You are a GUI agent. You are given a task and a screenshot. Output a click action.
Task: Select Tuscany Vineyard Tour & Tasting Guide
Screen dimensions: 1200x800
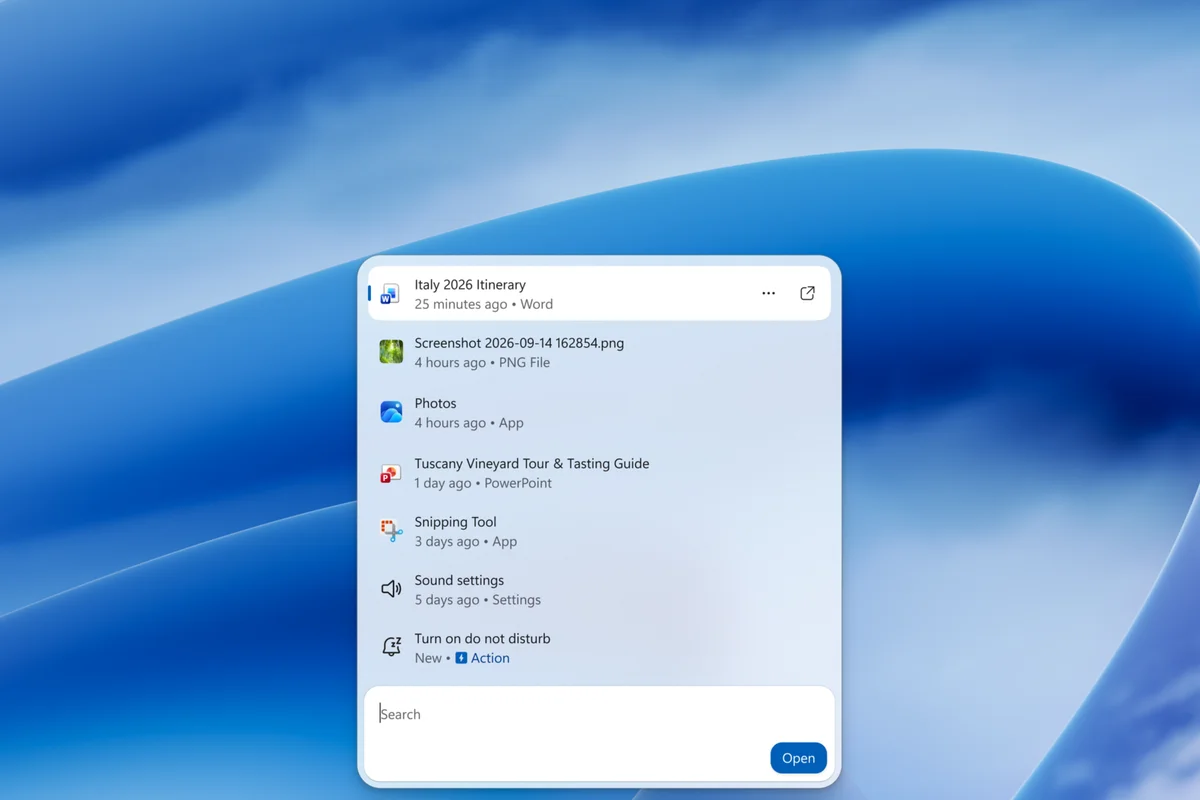click(x=532, y=464)
